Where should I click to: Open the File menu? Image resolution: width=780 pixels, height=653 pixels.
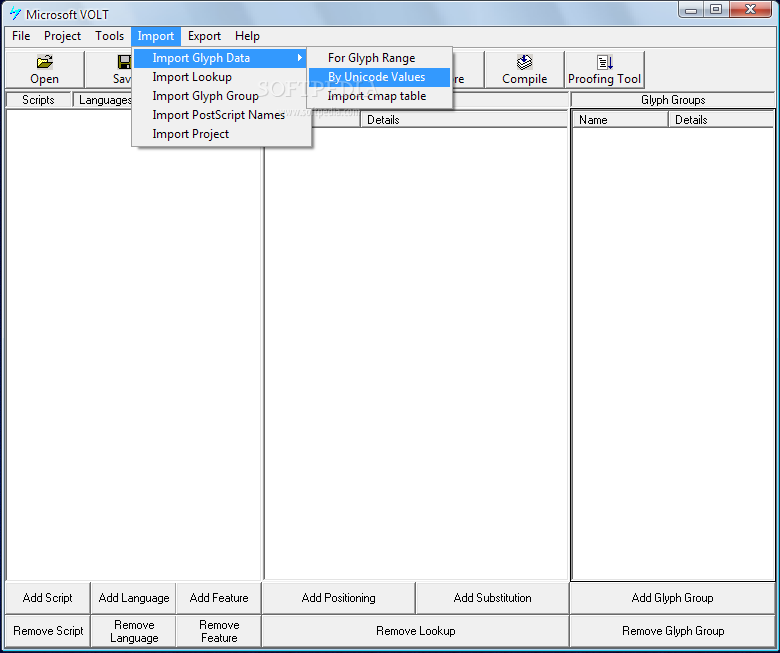pos(21,36)
